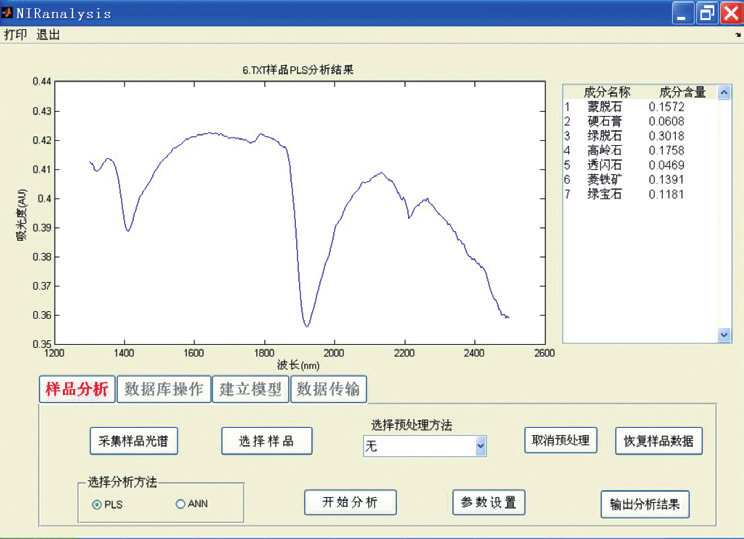Image resolution: width=744 pixels, height=539 pixels.
Task: Switch to the 建立模型 tab
Action: 251,389
